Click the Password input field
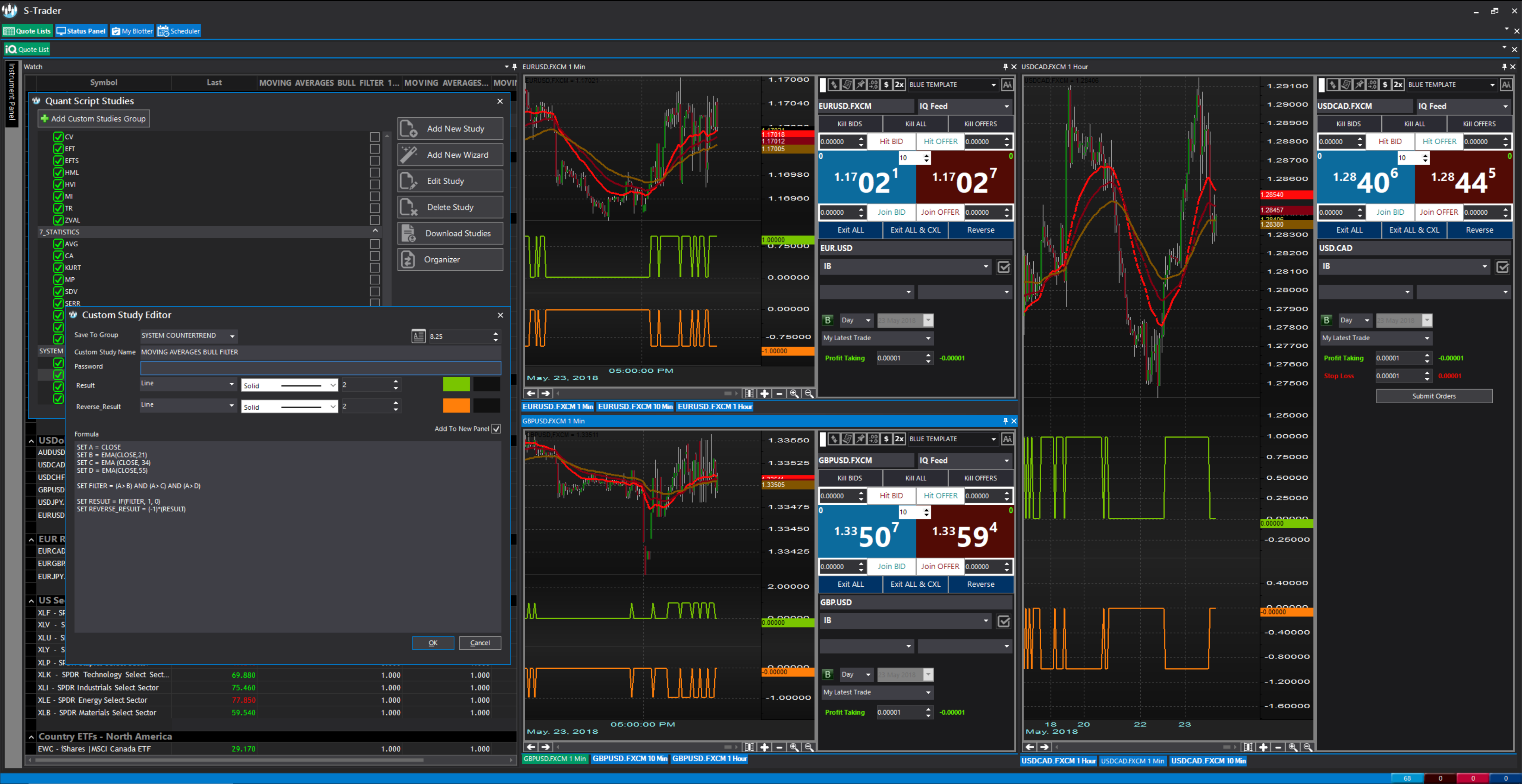This screenshot has width=1522, height=784. coord(320,368)
